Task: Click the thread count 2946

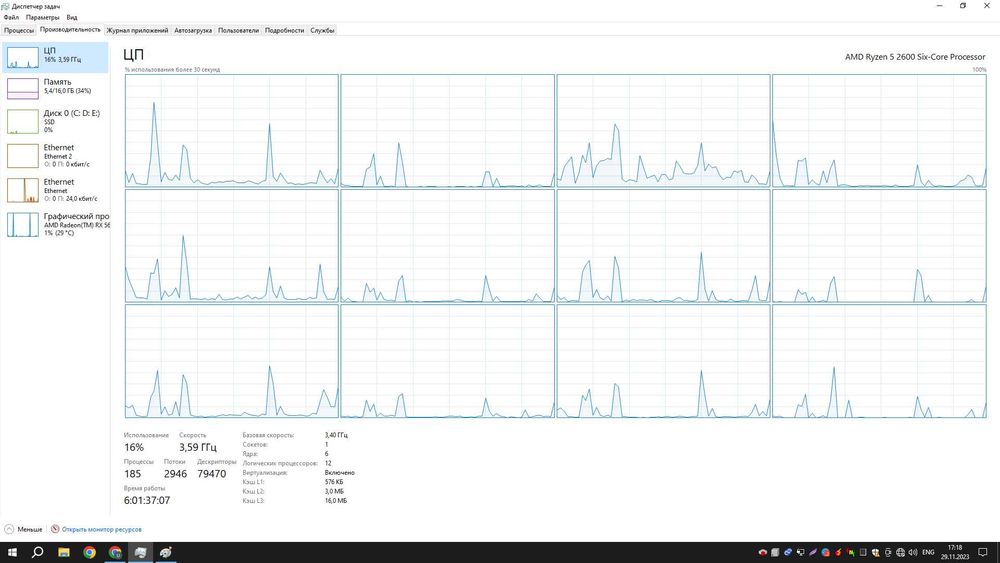Action: (175, 474)
